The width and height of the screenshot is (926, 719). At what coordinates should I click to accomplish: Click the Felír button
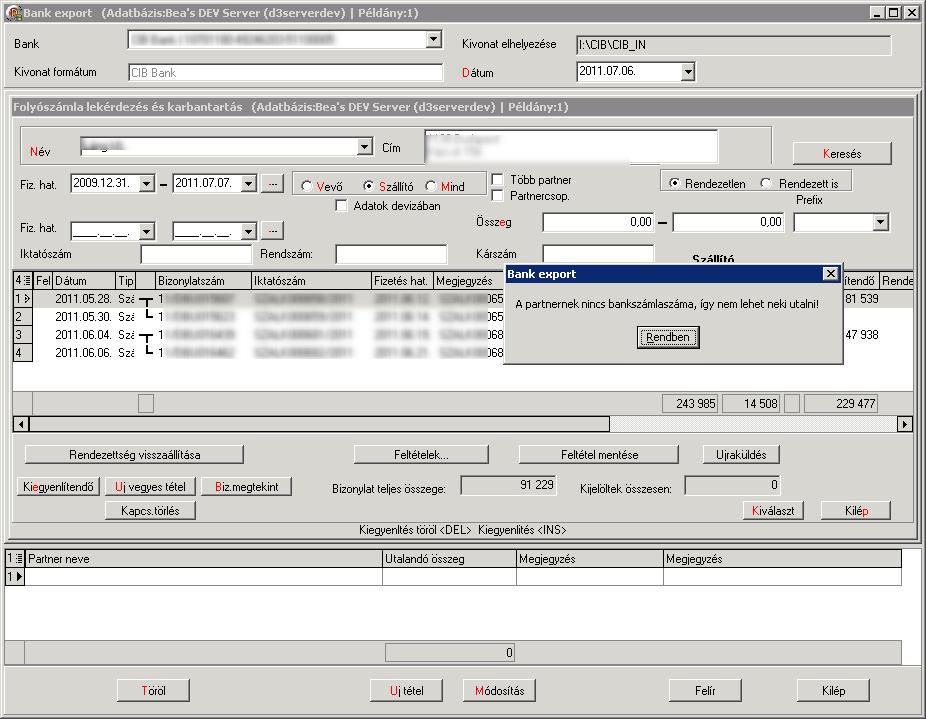pyautogui.click(x=705, y=690)
